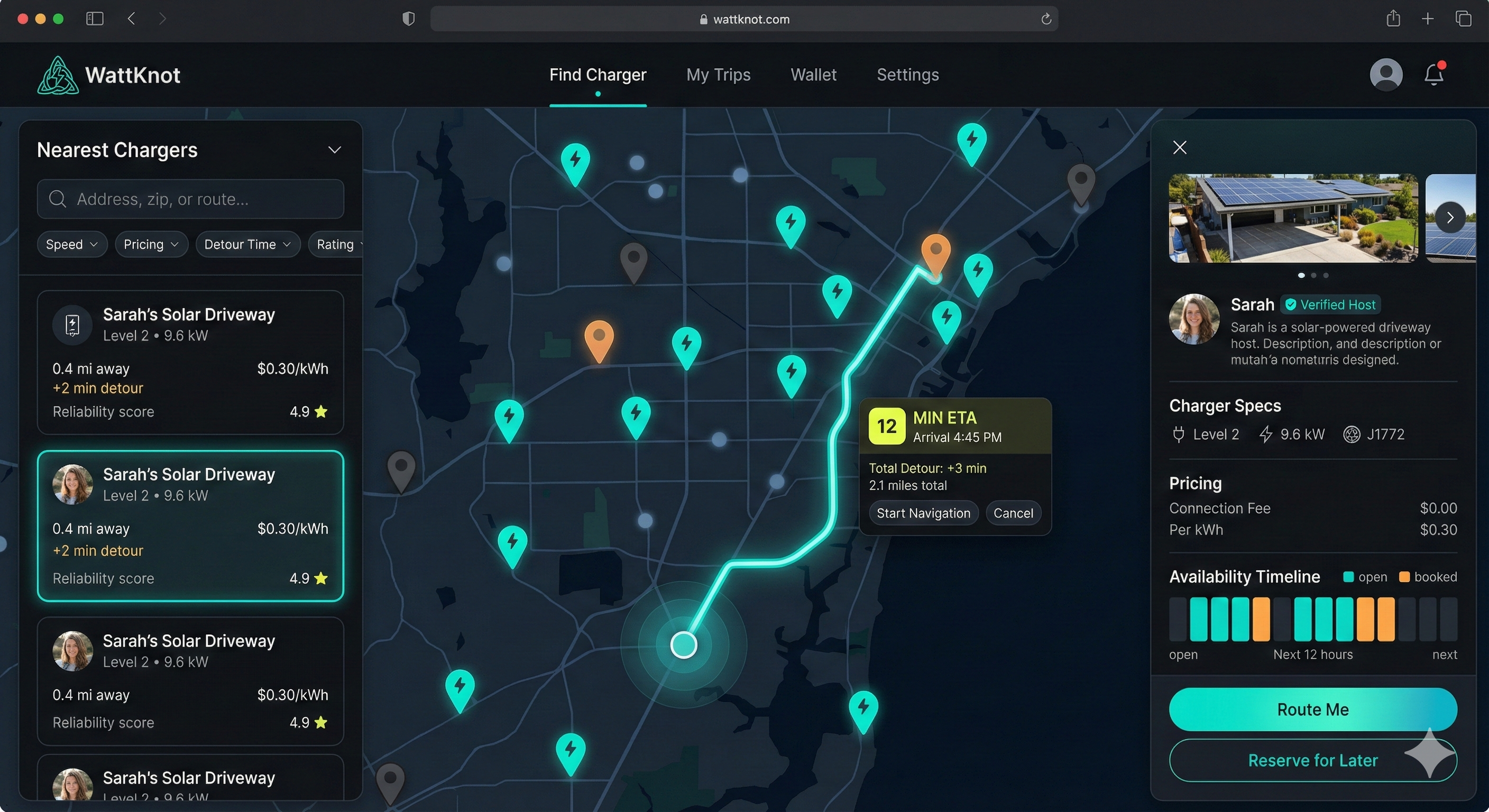1489x812 pixels.
Task: Open the Speed filter dropdown
Action: [72, 244]
